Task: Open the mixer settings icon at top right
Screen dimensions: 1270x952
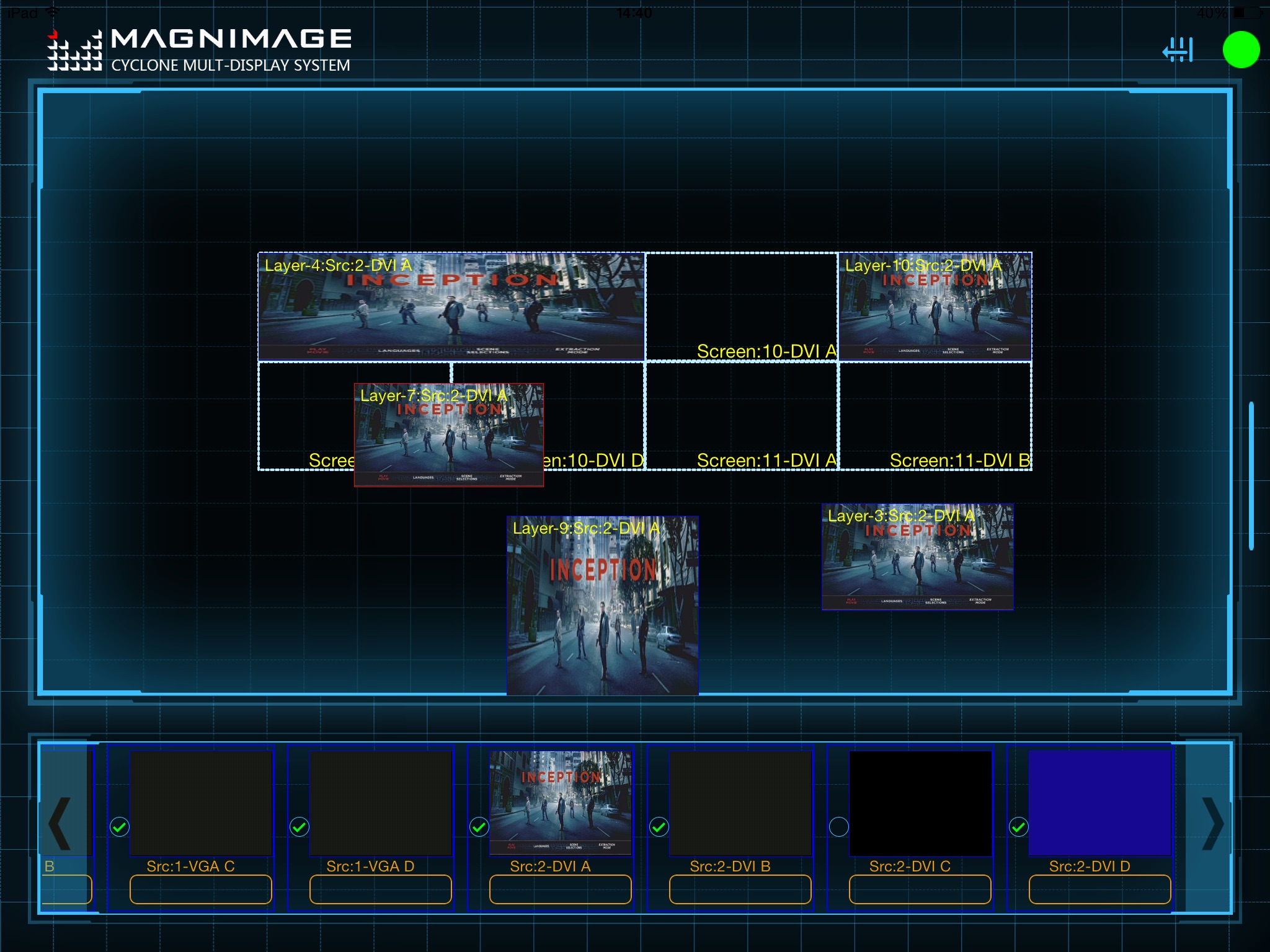Action: [x=1178, y=50]
